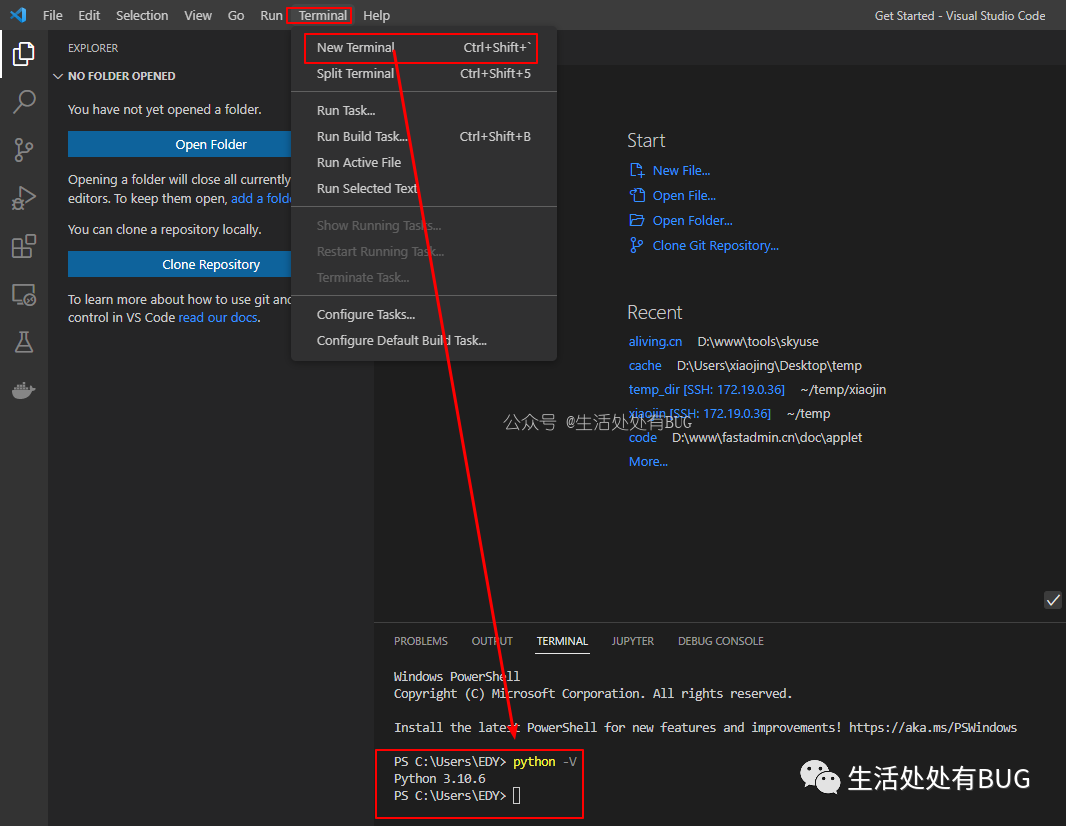Open the Testing beaker icon
The height and width of the screenshot is (826, 1066).
24,342
